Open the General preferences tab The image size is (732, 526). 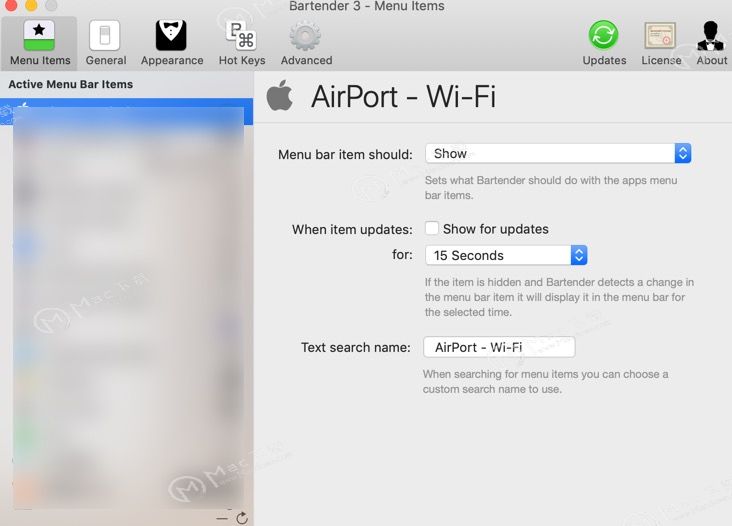[106, 43]
